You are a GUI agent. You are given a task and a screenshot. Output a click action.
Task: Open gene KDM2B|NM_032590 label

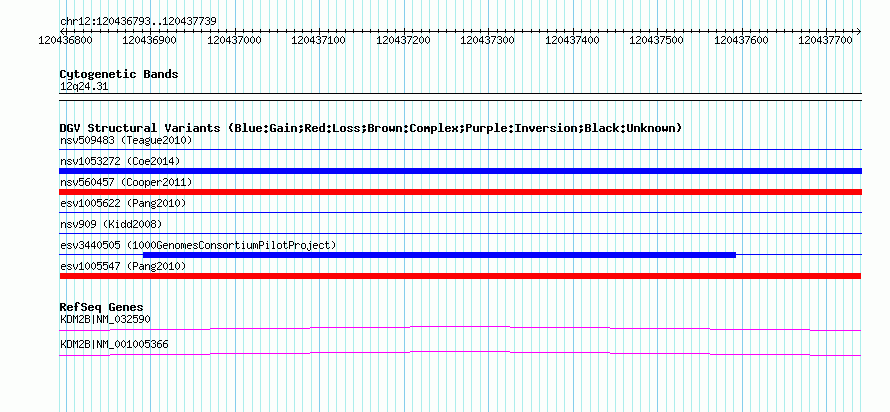click(105, 319)
